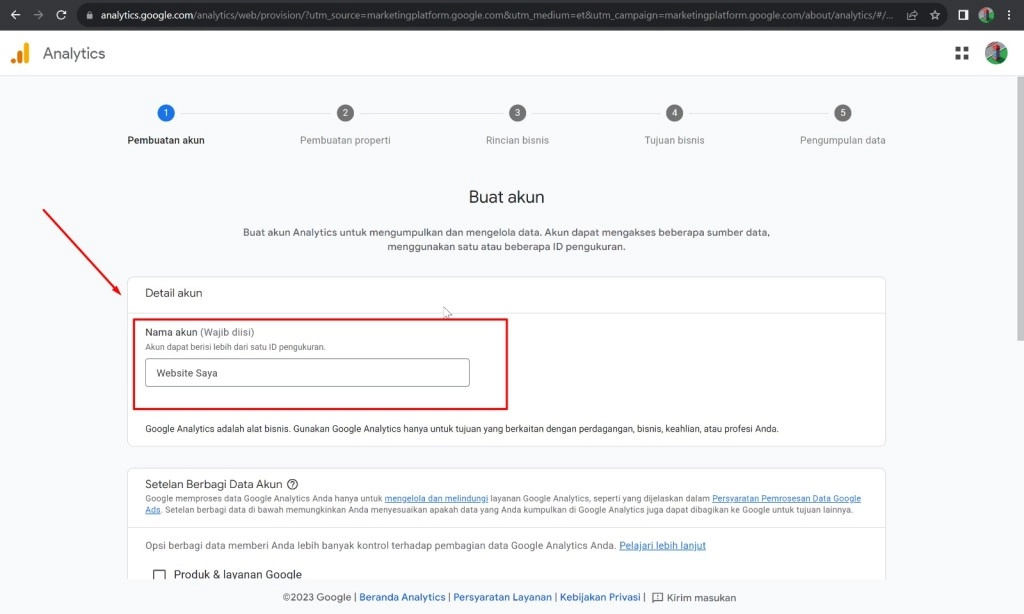The height and width of the screenshot is (614, 1024).
Task: Click the Google Analytics logo icon
Action: click(20, 54)
